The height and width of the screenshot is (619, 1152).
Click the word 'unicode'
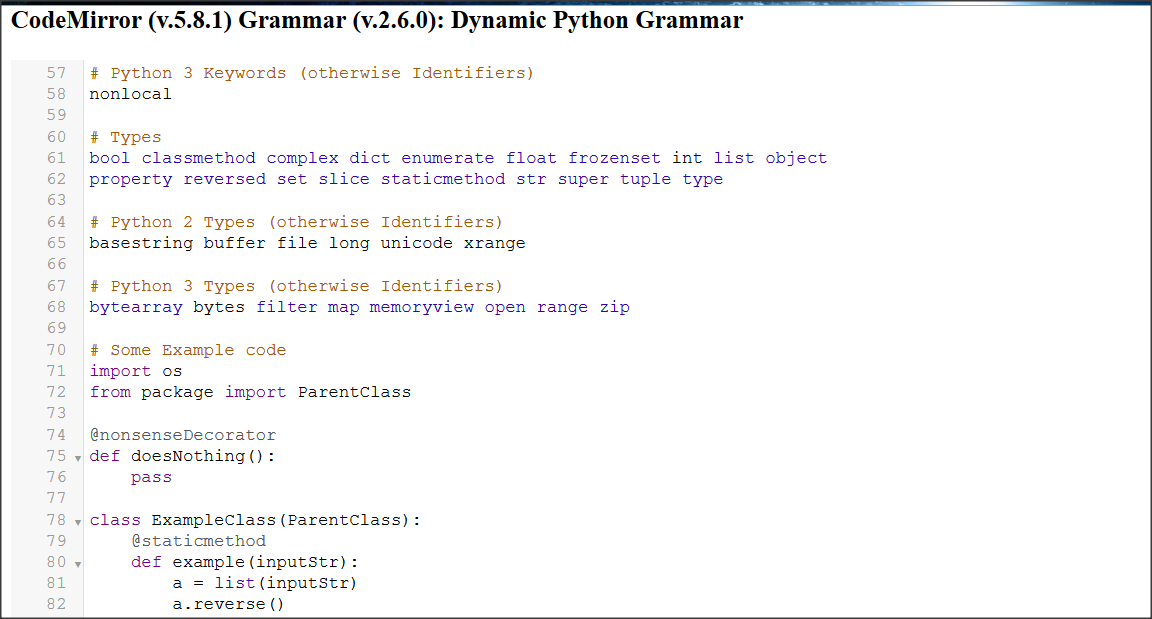pos(417,243)
